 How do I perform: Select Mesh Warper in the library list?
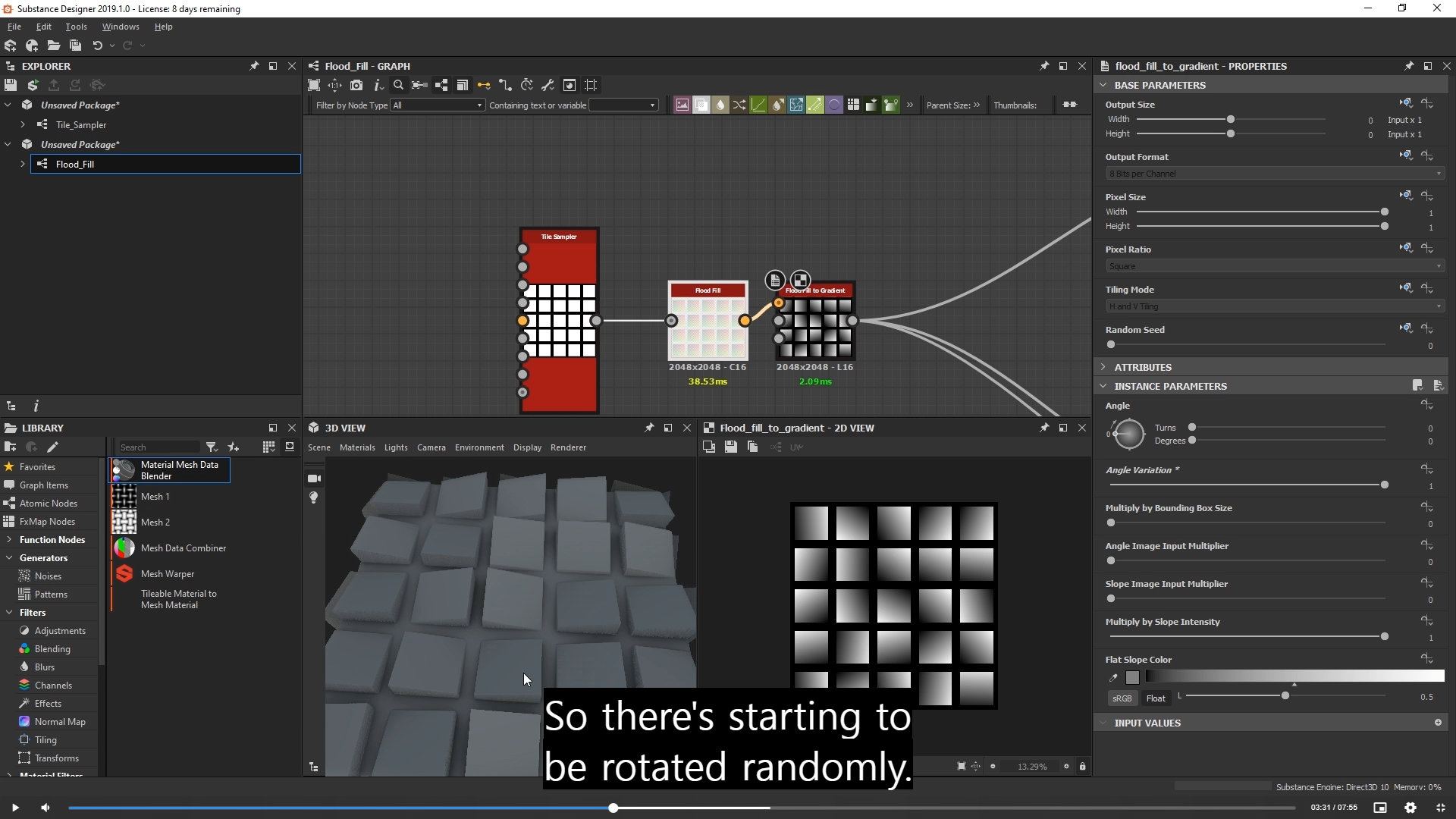pos(168,574)
